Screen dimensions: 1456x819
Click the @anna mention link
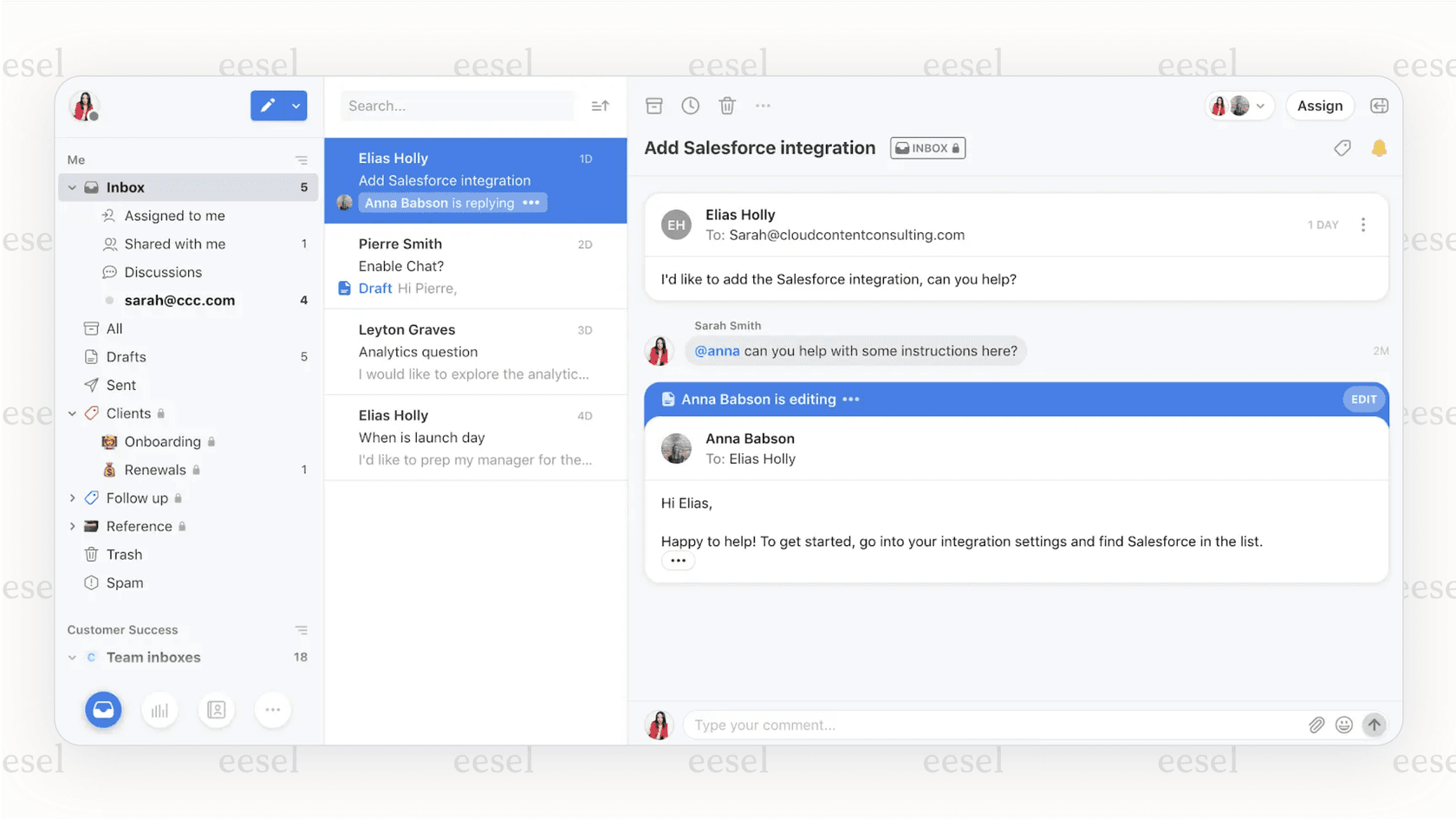point(716,351)
